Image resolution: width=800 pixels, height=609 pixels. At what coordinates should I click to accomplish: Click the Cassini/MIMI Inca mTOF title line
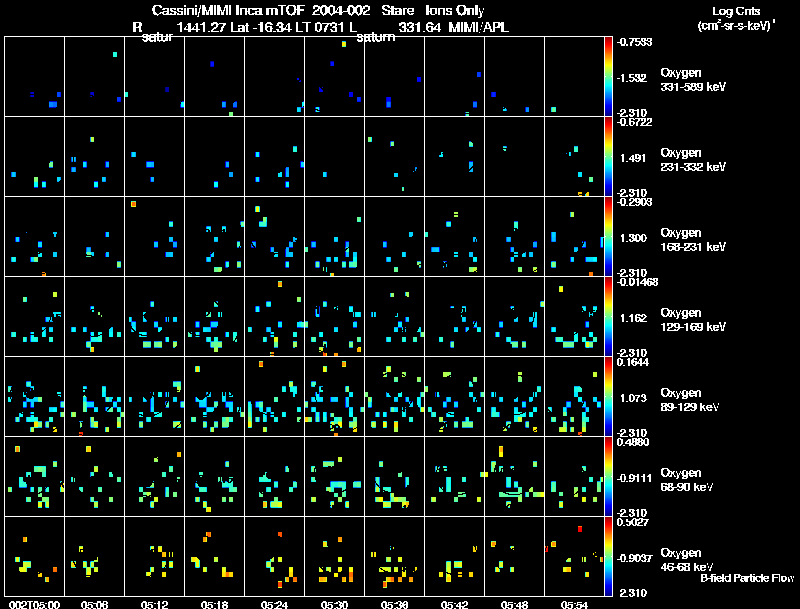point(318,11)
